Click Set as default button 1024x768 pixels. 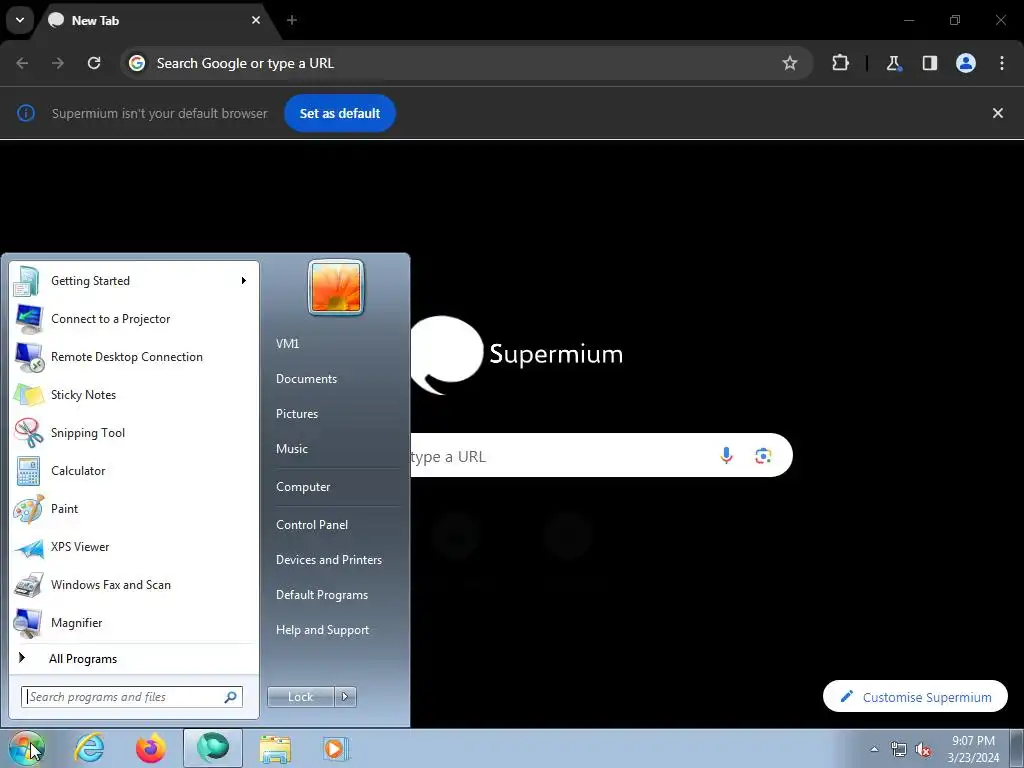click(340, 113)
